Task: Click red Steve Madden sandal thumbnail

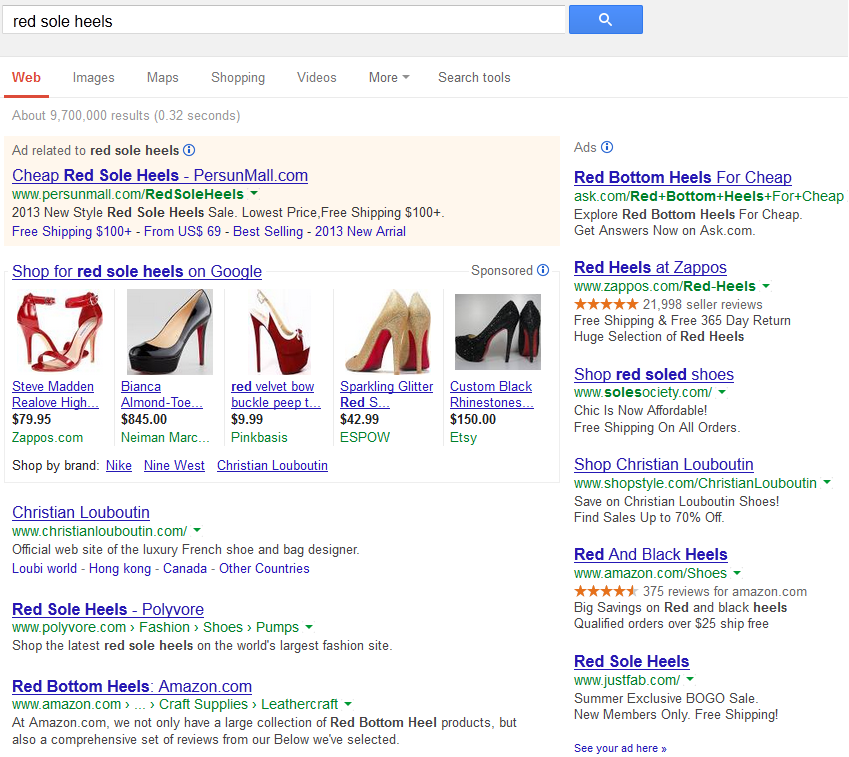Action: tap(59, 331)
